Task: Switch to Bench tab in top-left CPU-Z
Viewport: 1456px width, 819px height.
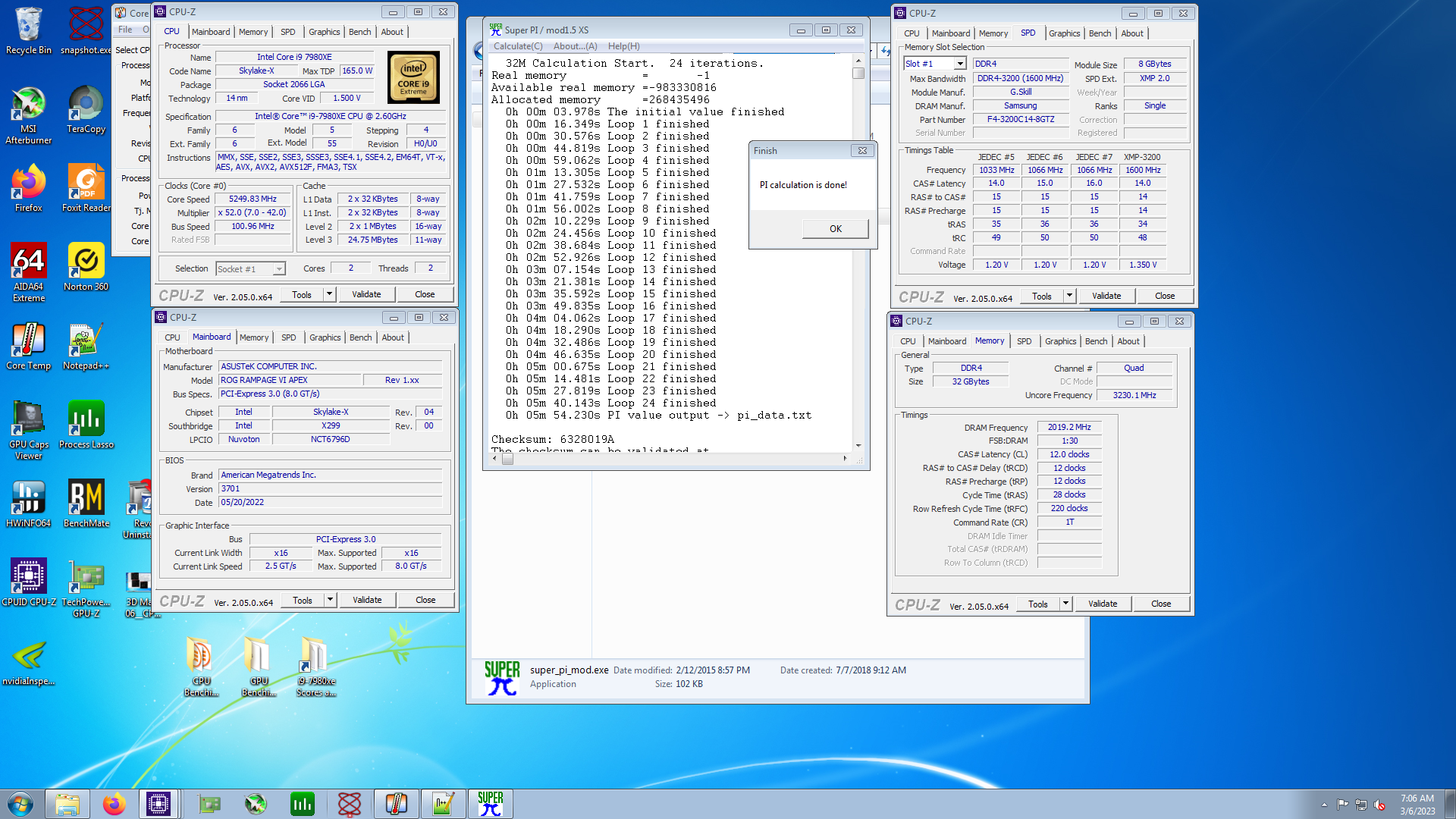Action: 359,32
